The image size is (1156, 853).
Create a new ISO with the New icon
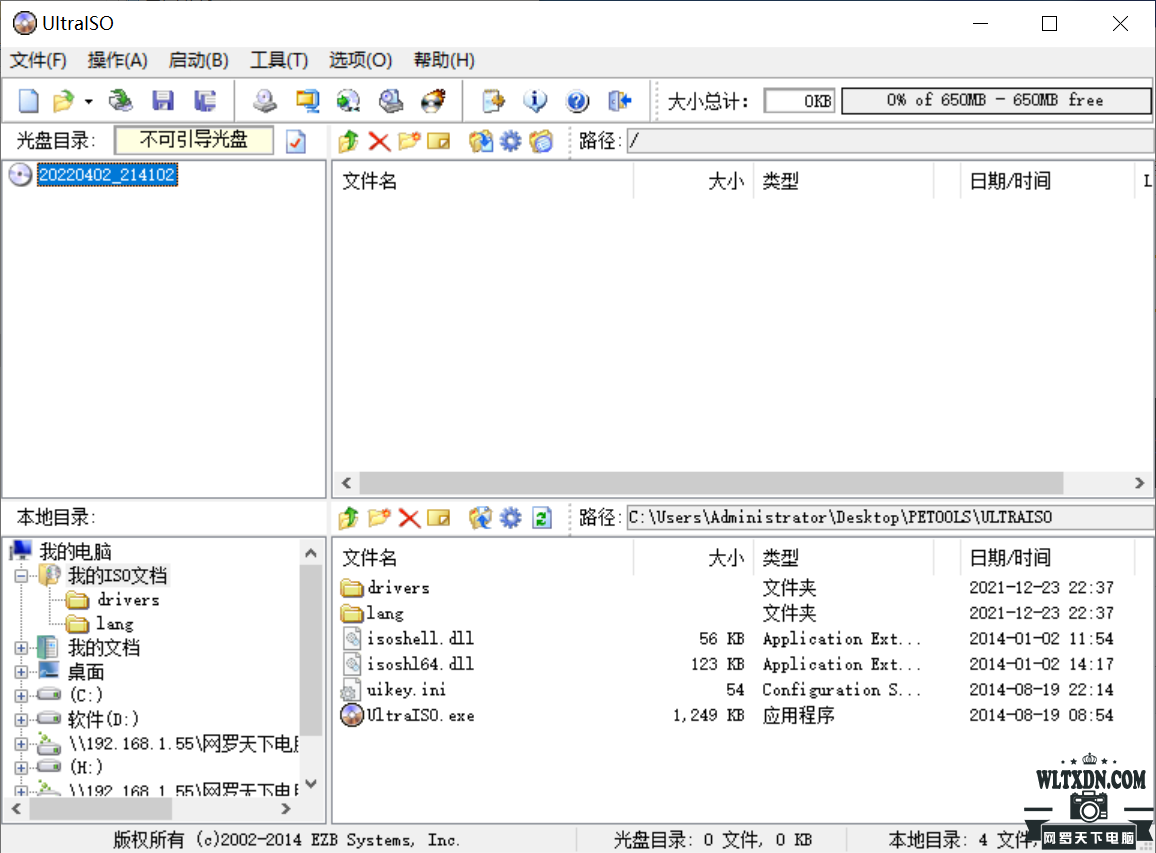(28, 100)
